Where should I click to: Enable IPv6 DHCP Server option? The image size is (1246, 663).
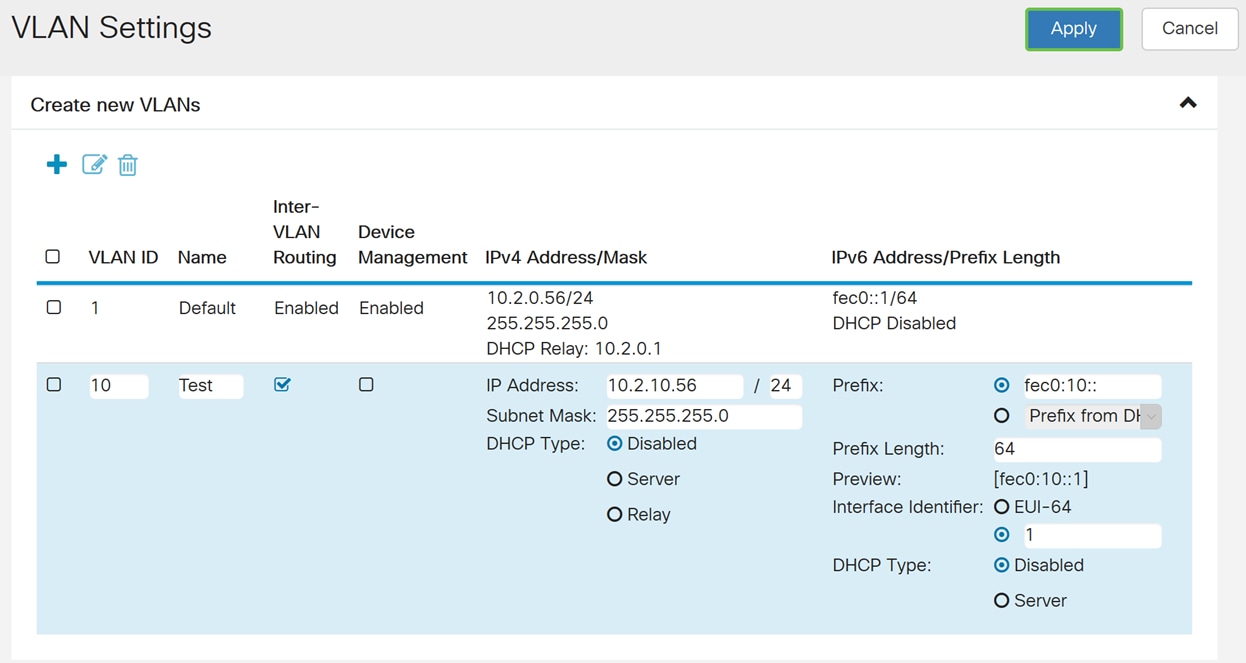pyautogui.click(x=1002, y=600)
